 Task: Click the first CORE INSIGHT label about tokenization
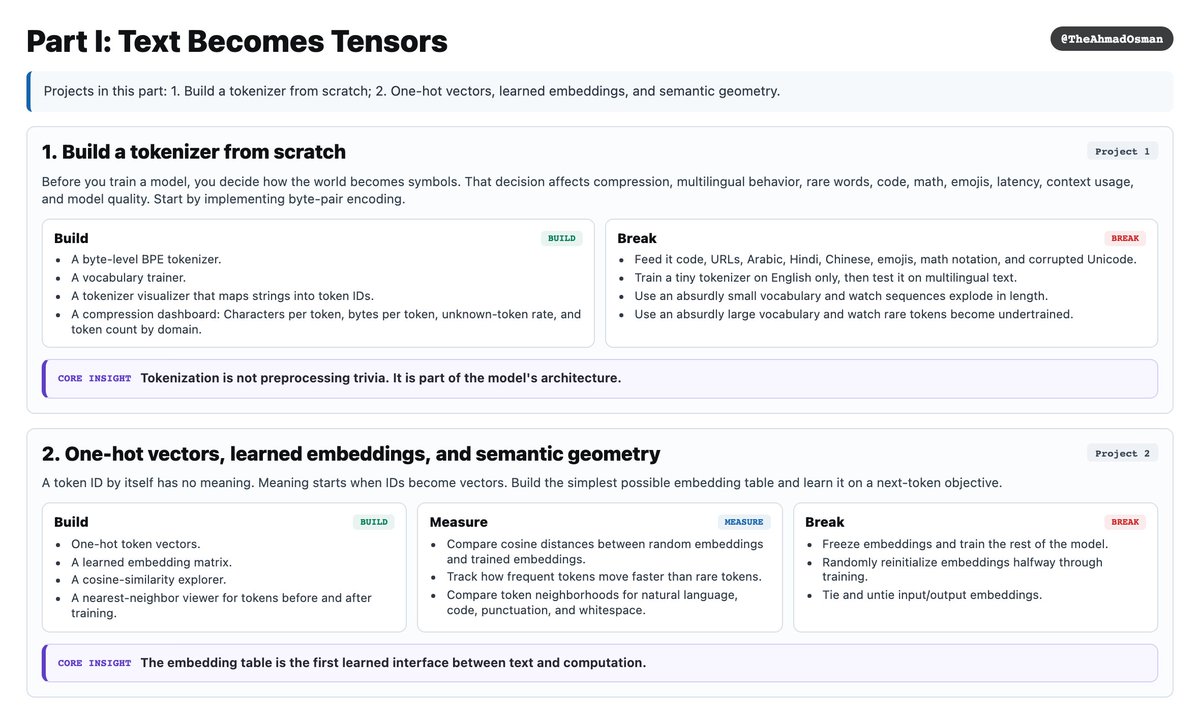pyautogui.click(x=94, y=379)
